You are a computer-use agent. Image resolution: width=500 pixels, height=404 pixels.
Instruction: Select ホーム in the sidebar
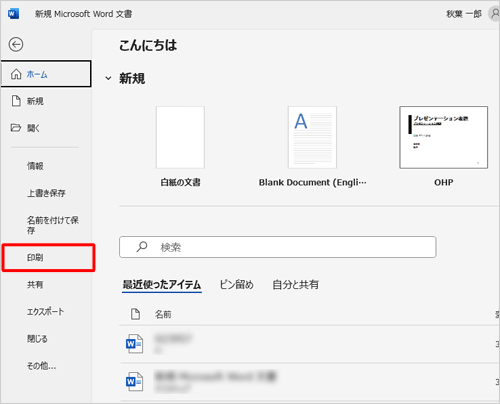46,74
